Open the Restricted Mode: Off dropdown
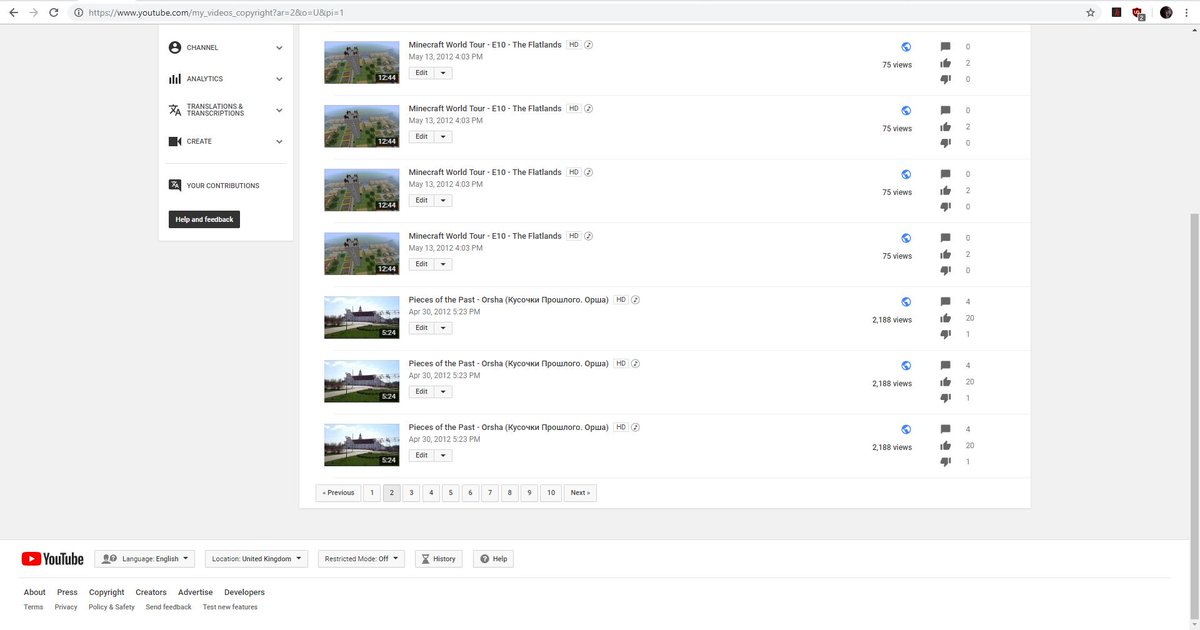The width and height of the screenshot is (1200, 630). point(361,559)
